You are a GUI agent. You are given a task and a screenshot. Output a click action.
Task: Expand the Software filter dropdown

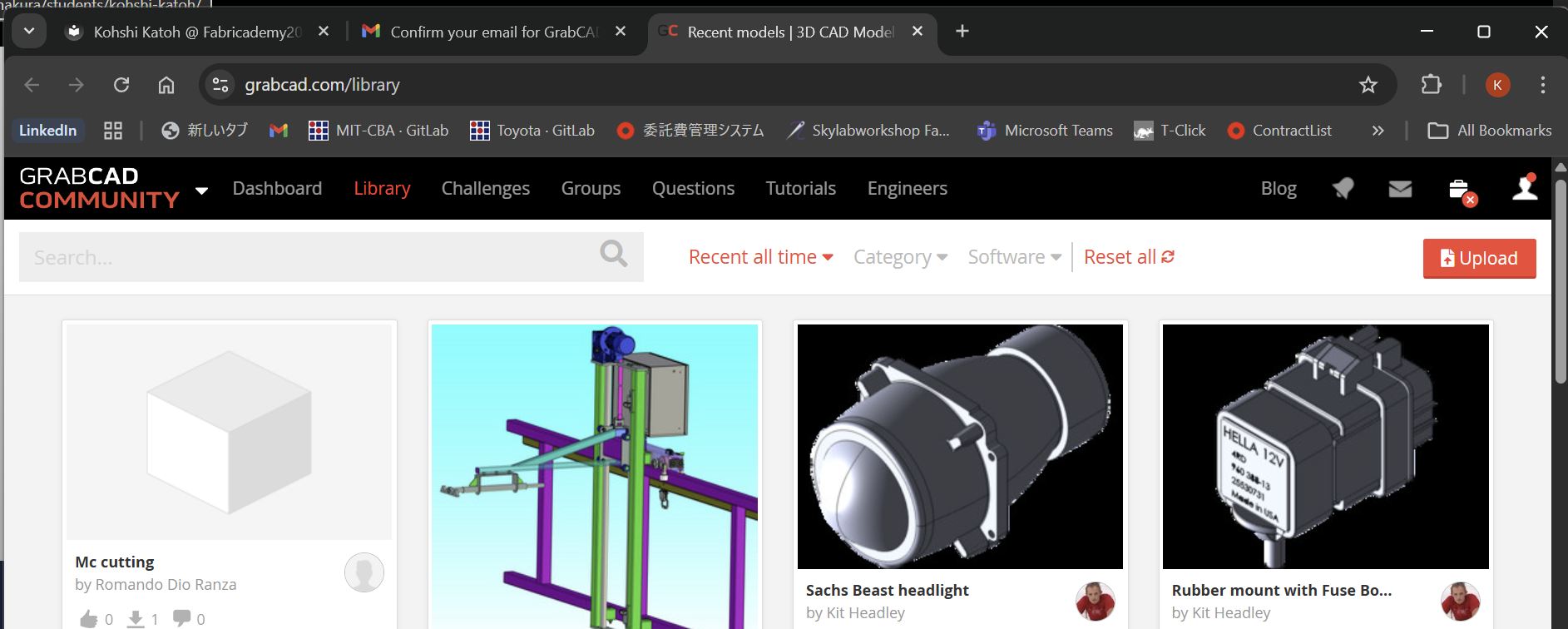(x=1014, y=257)
